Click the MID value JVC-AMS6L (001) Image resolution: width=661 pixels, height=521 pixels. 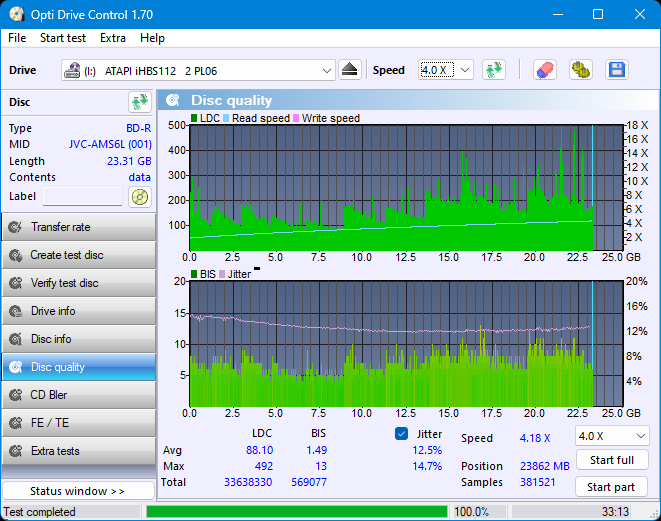point(110,144)
